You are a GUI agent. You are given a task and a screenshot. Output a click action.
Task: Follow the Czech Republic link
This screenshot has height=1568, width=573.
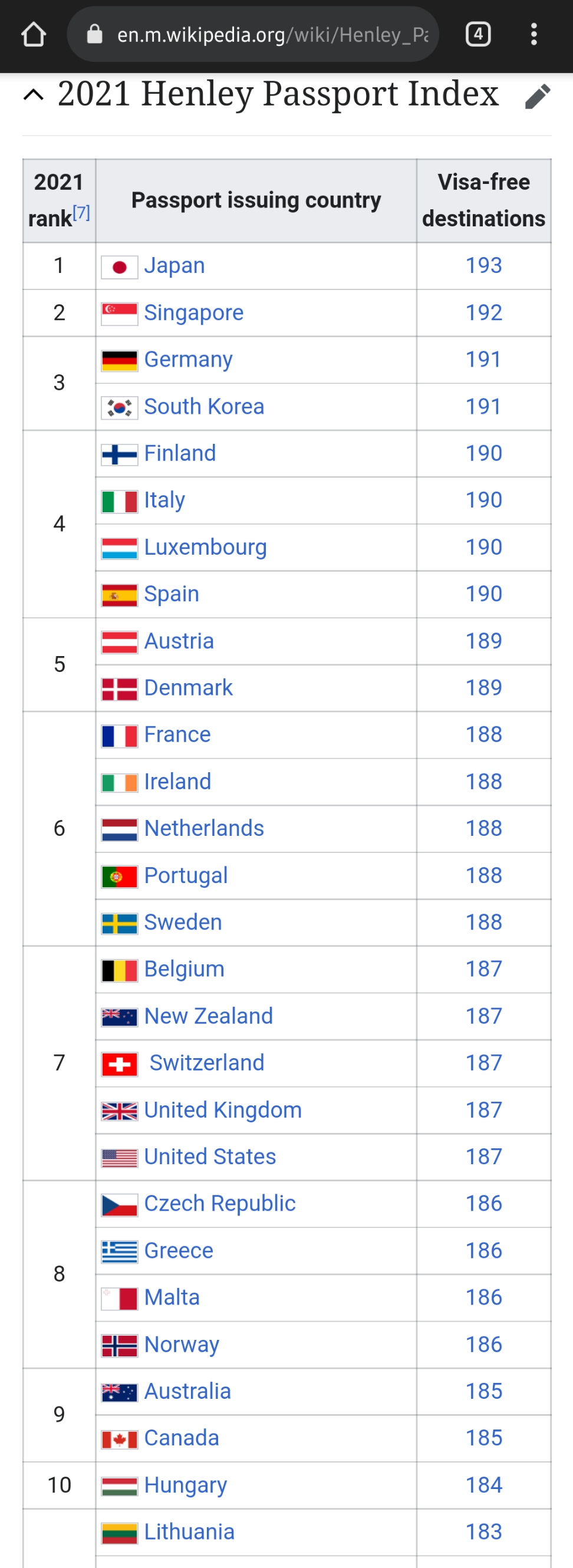pos(220,1203)
